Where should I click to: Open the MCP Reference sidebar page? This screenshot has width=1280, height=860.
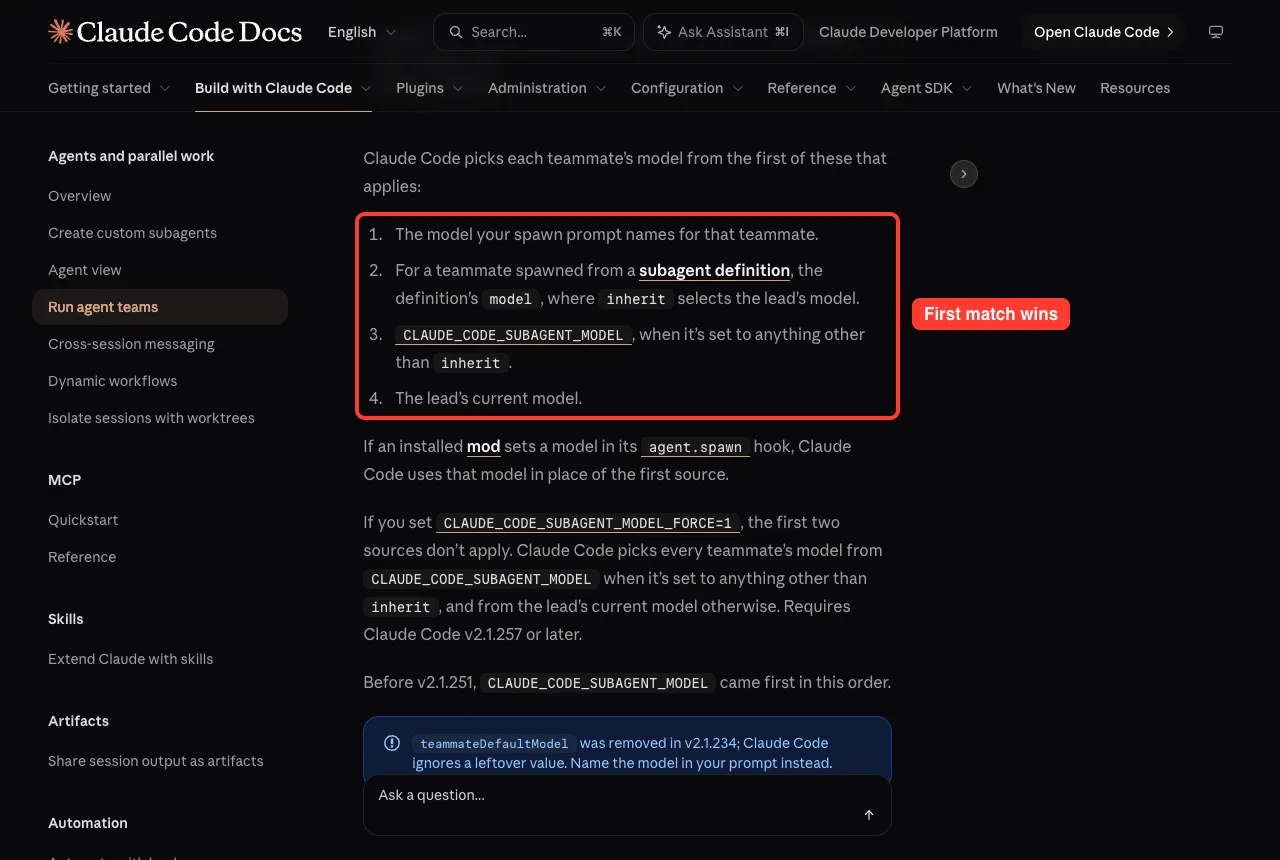click(x=82, y=557)
